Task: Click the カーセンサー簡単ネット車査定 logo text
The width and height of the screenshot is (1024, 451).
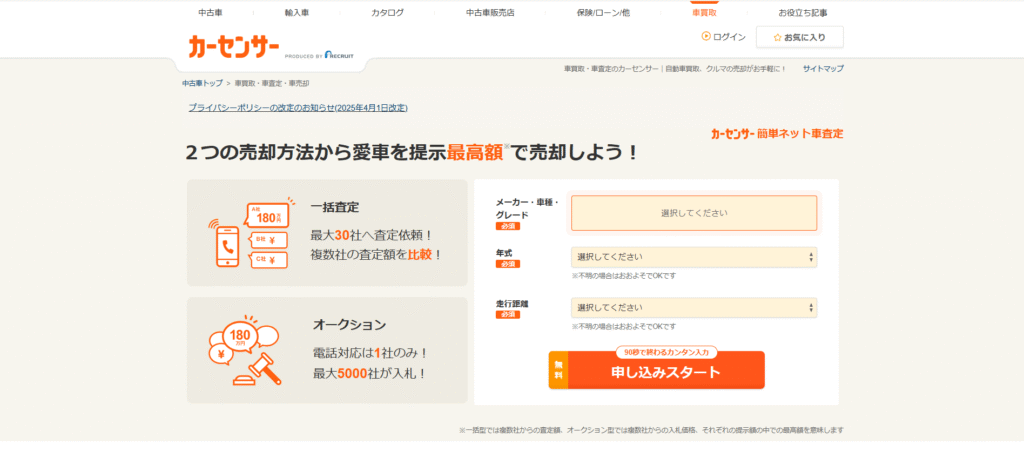Action: tap(777, 134)
